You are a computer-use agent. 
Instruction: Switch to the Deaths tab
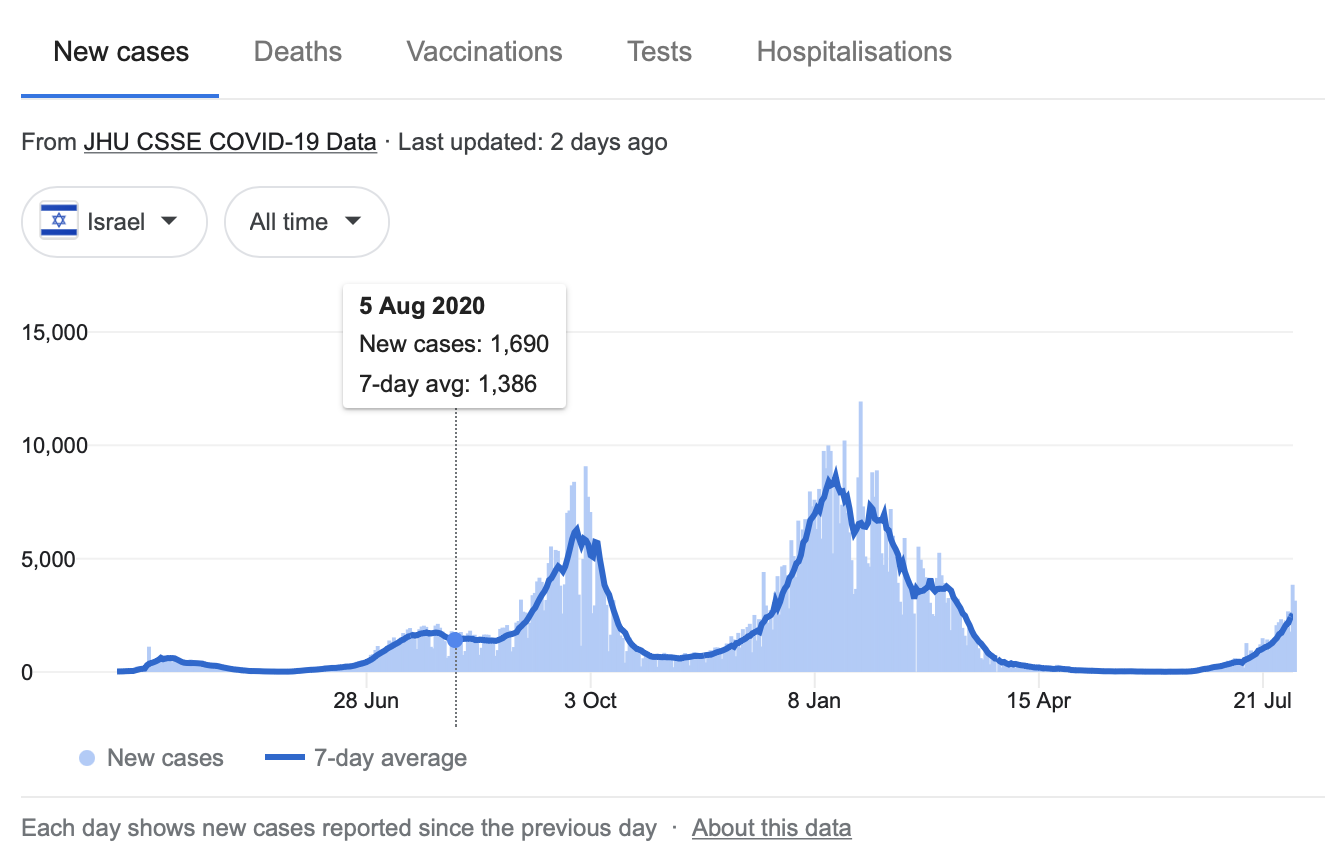tap(298, 52)
